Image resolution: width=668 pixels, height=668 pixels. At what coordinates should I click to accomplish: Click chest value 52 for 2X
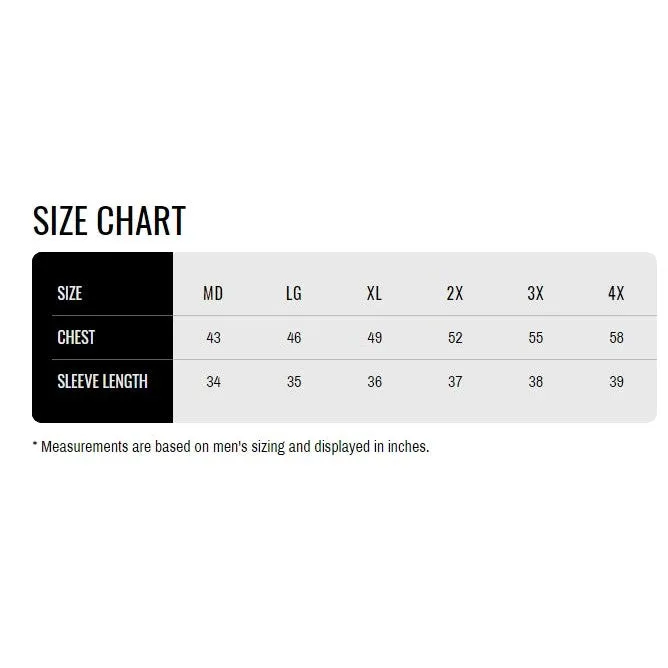pos(455,337)
